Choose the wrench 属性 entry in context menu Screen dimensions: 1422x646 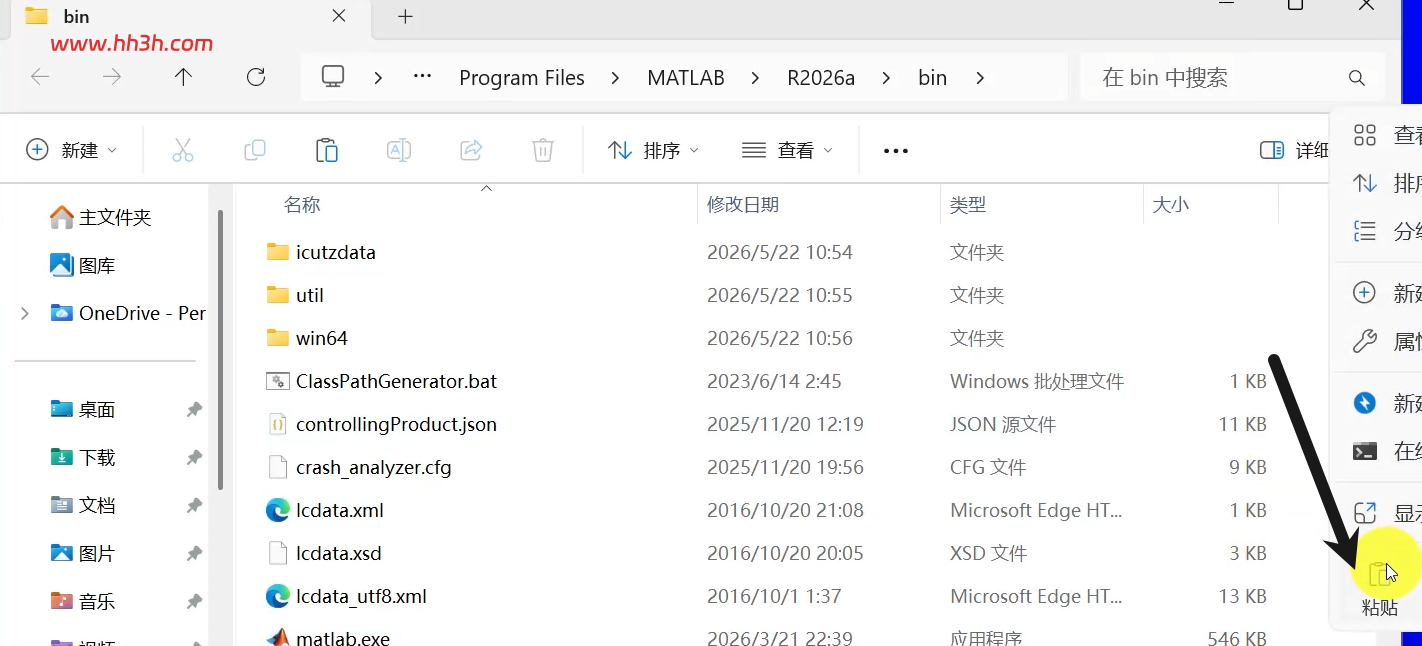click(1385, 341)
